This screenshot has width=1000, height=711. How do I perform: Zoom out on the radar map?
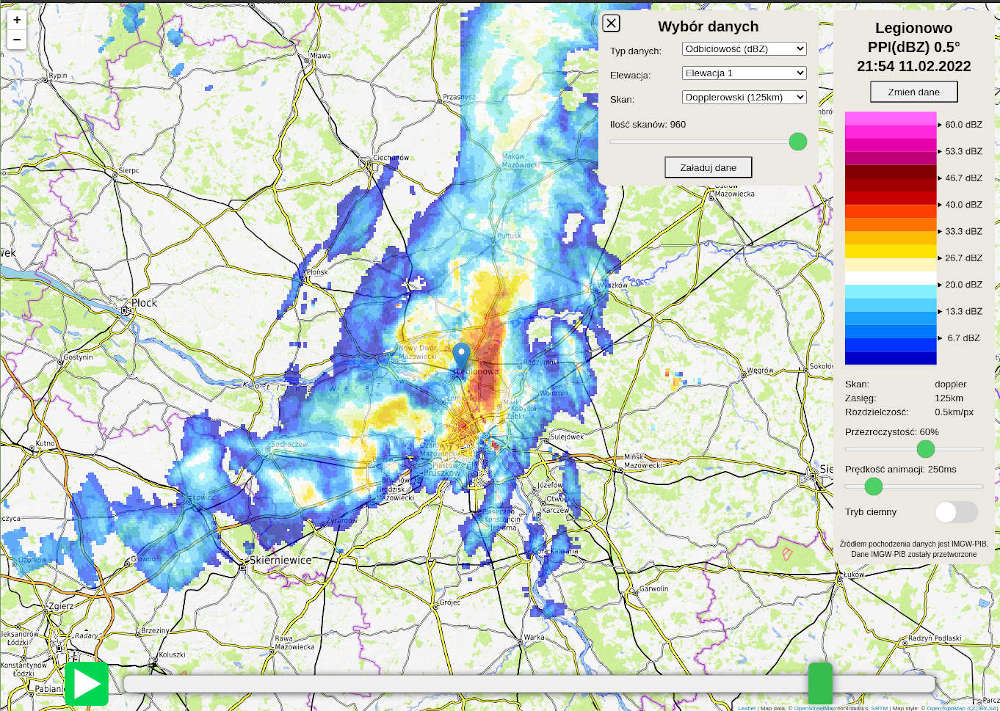point(17,40)
